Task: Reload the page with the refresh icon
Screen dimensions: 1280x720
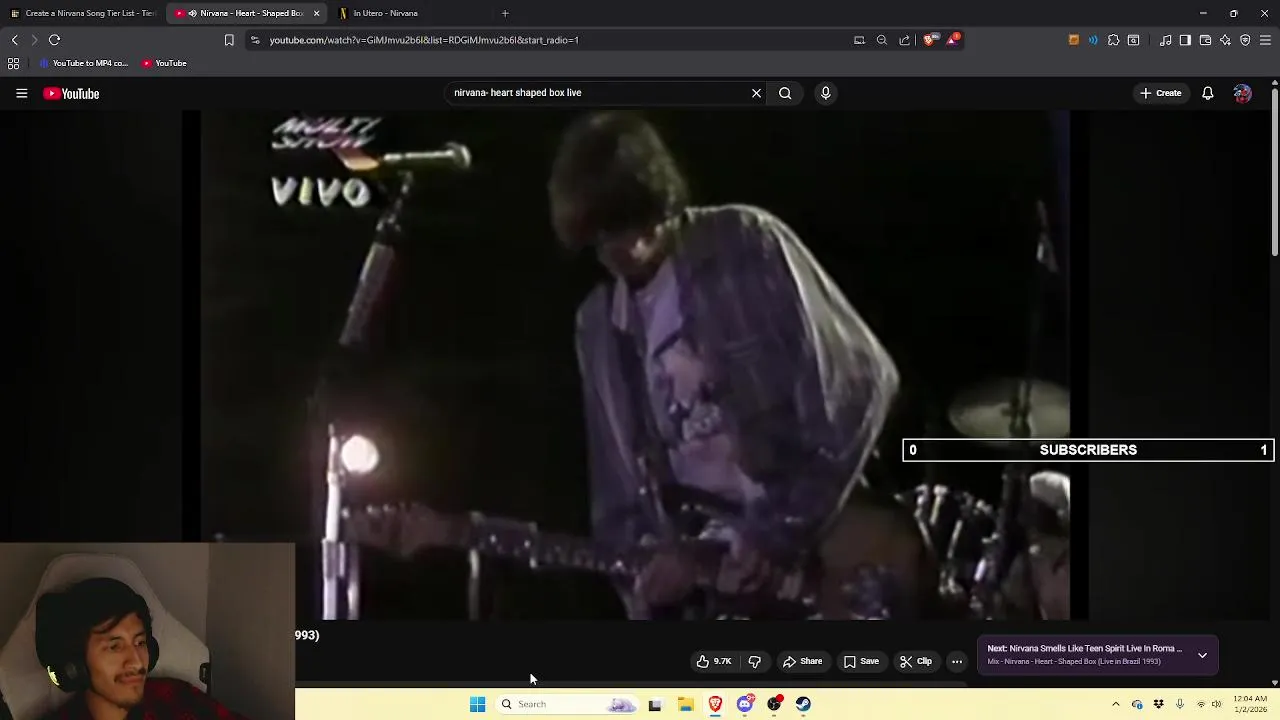Action: point(55,40)
